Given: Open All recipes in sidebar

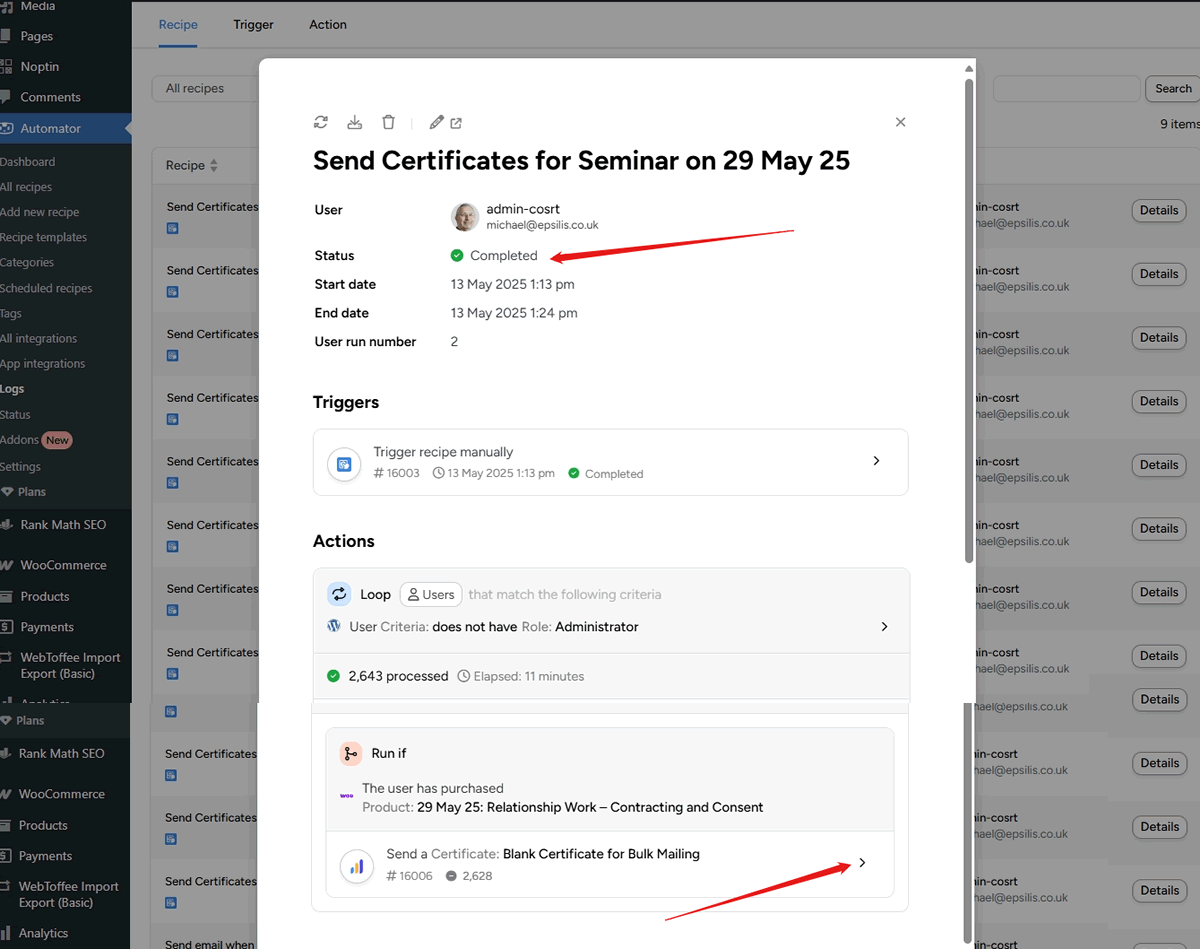Looking at the screenshot, I should tap(26, 187).
